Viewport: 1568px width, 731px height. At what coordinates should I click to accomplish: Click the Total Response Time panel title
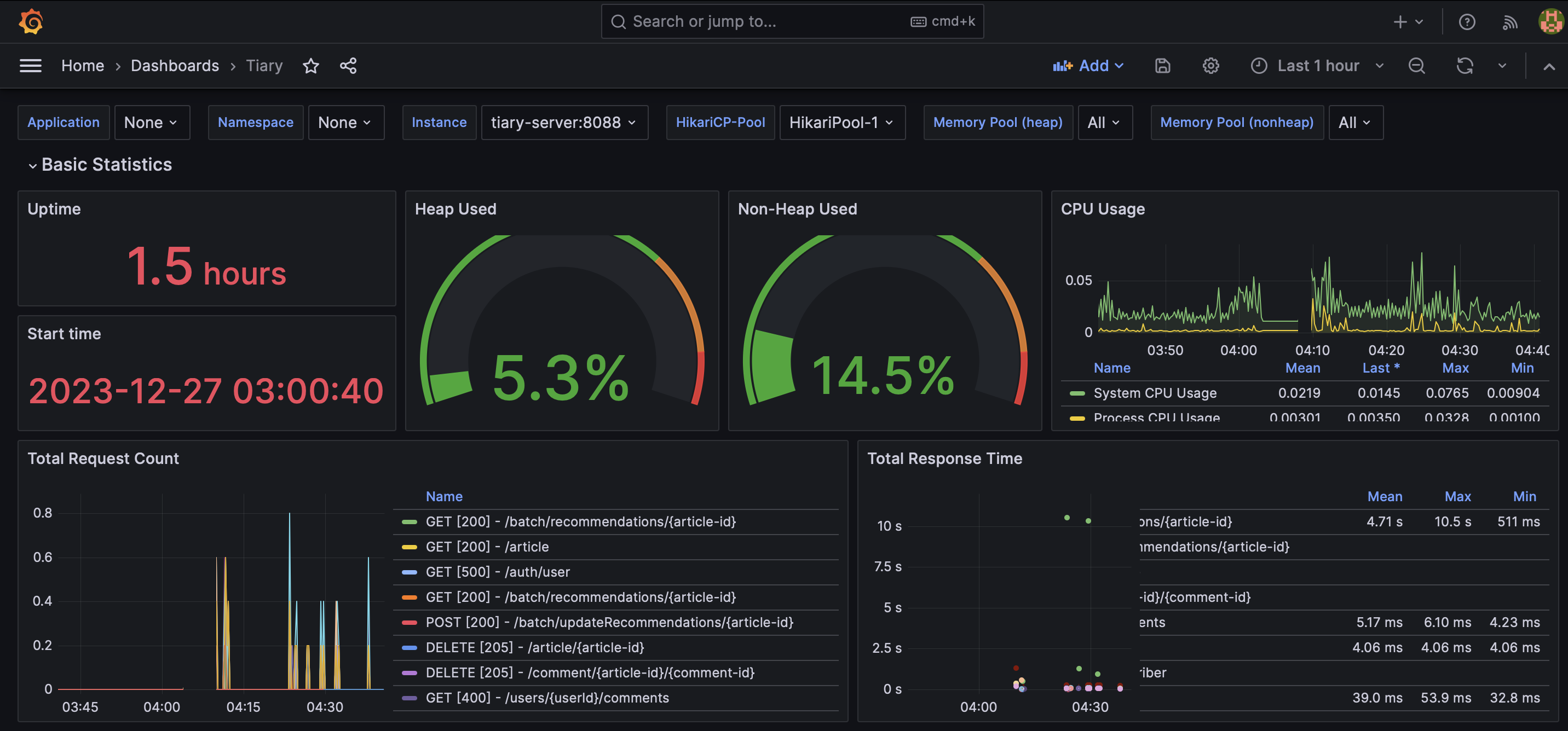click(944, 459)
